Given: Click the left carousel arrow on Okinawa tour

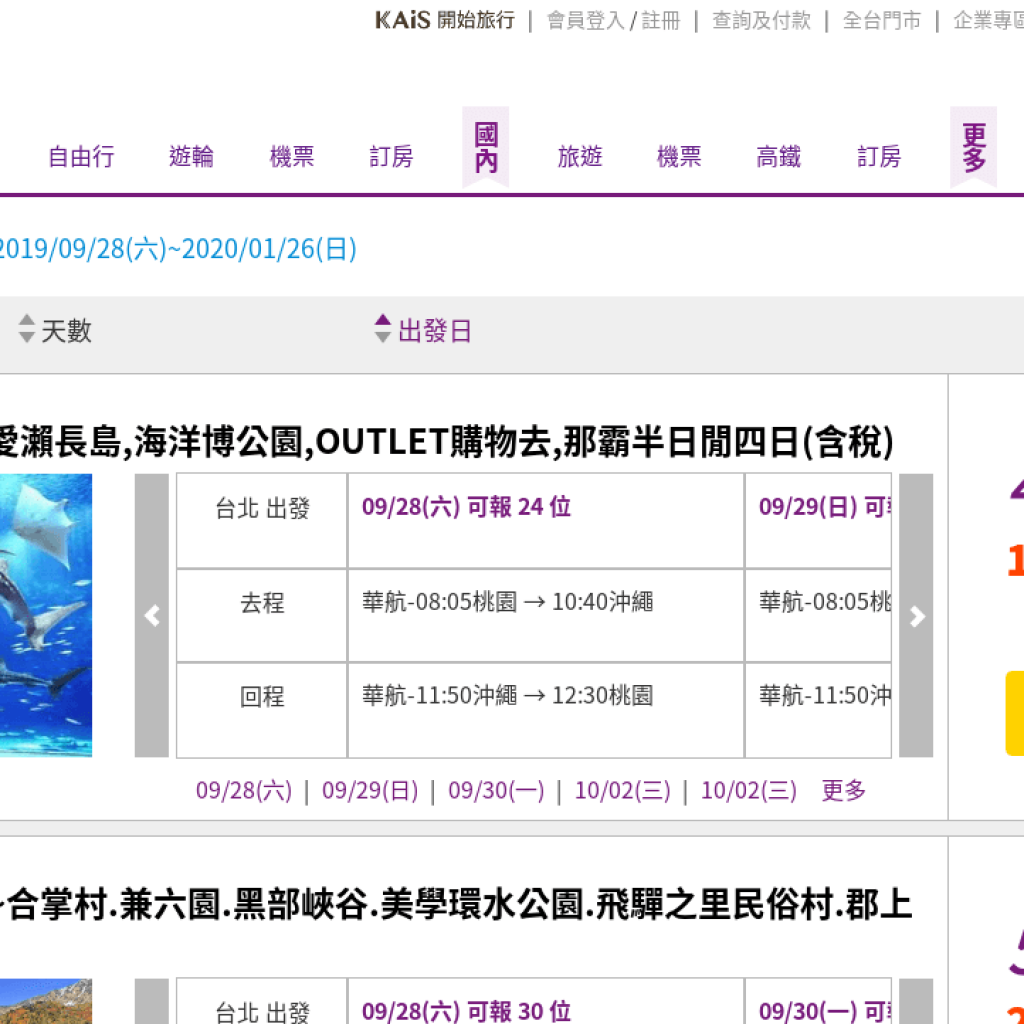Looking at the screenshot, I should pos(151,616).
